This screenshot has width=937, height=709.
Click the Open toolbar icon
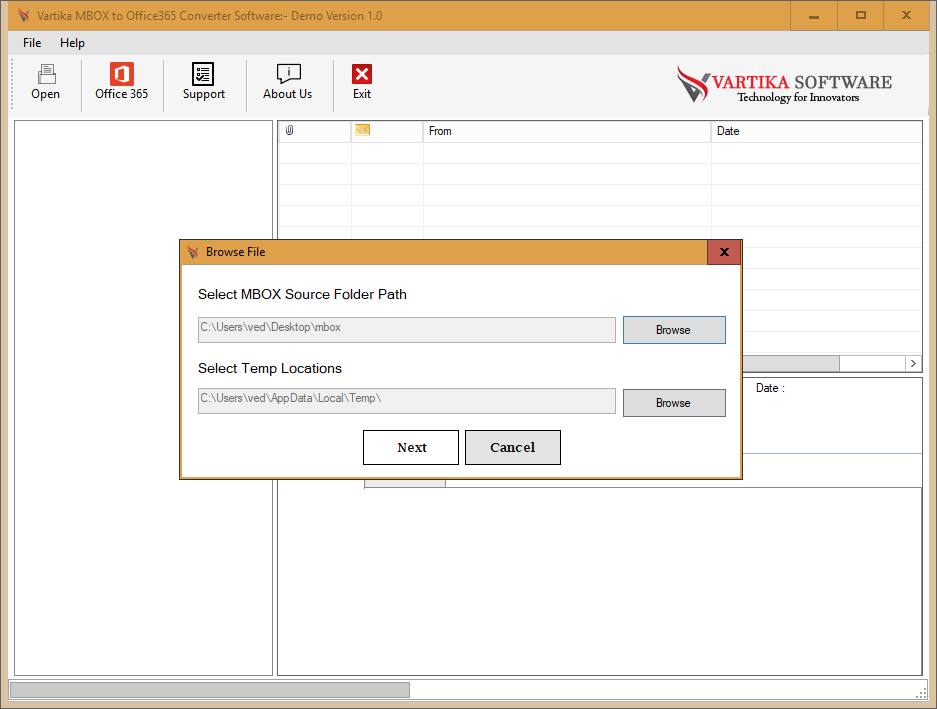click(46, 82)
